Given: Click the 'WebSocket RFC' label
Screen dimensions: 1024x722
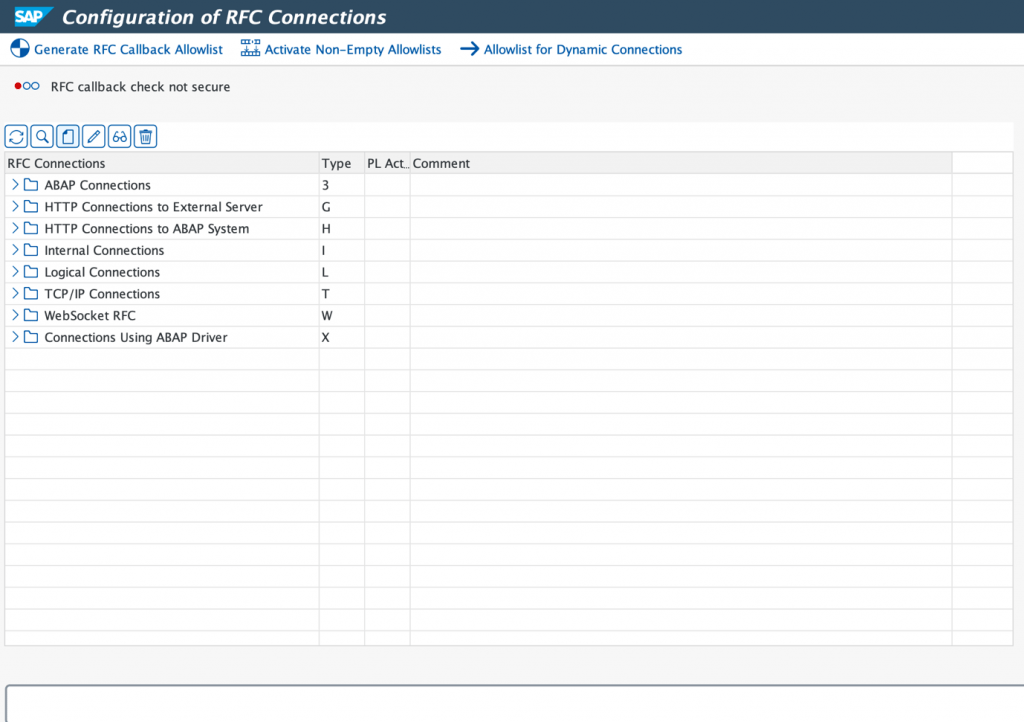Looking at the screenshot, I should click(90, 316).
